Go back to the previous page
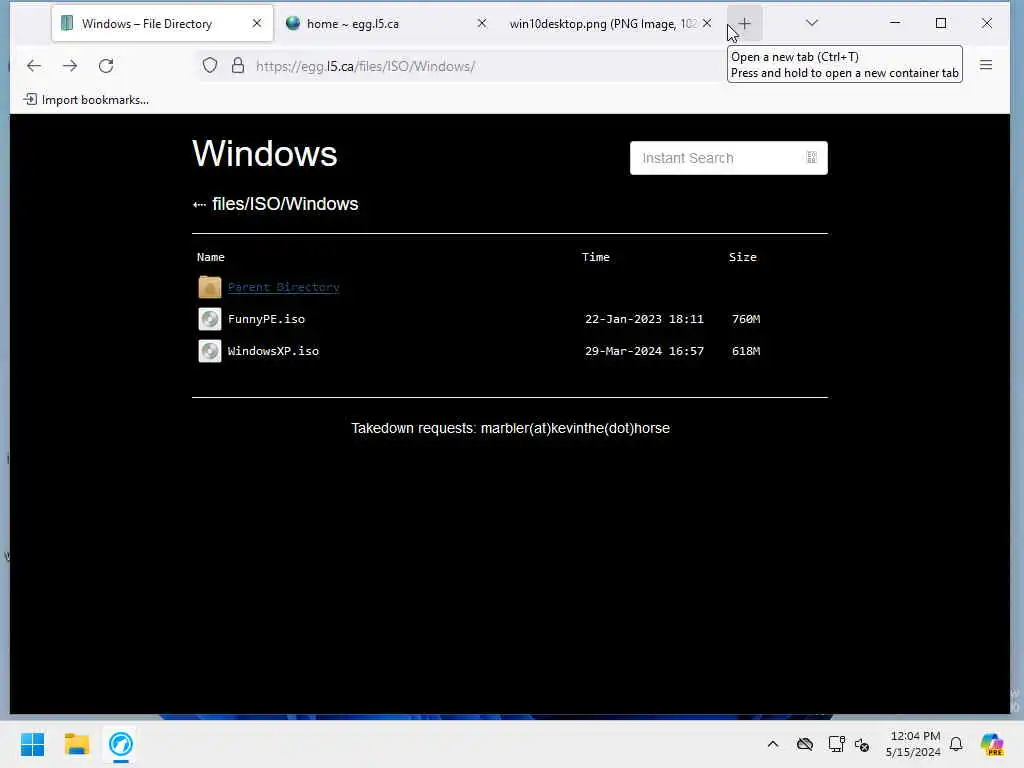This screenshot has height=768, width=1024. pyautogui.click(x=34, y=66)
